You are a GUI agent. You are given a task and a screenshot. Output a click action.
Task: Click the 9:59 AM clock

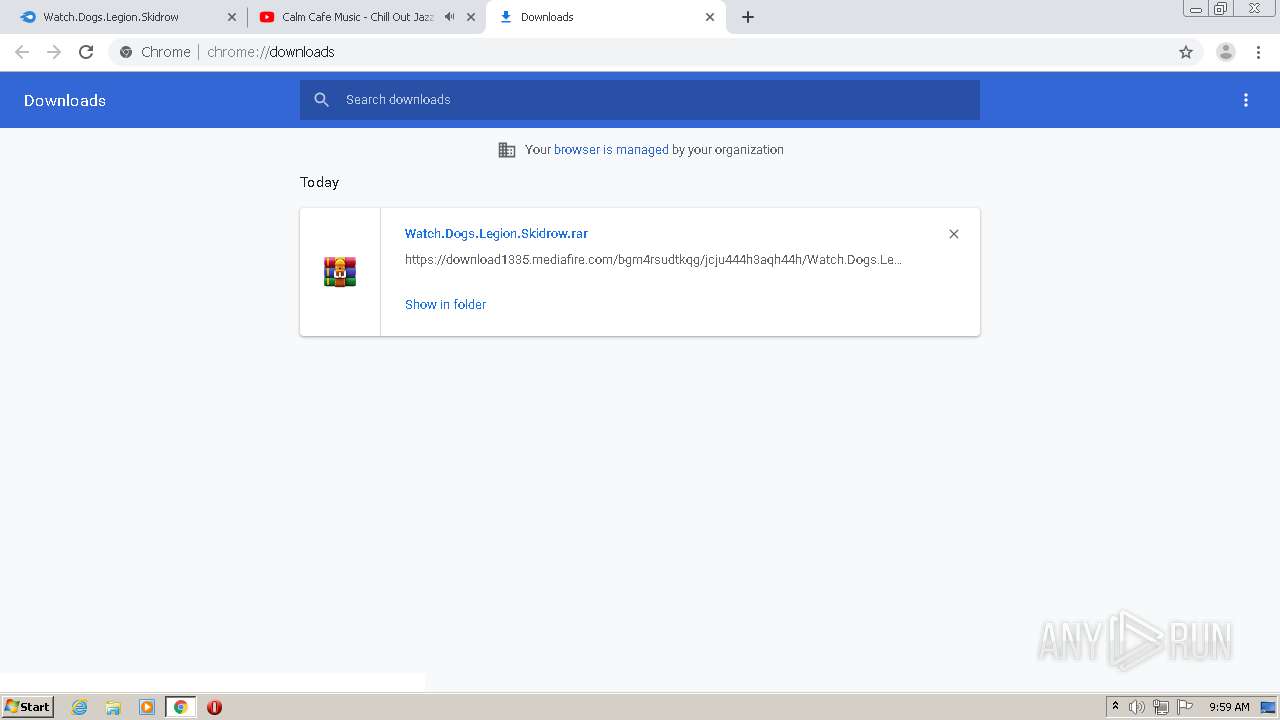point(1229,707)
